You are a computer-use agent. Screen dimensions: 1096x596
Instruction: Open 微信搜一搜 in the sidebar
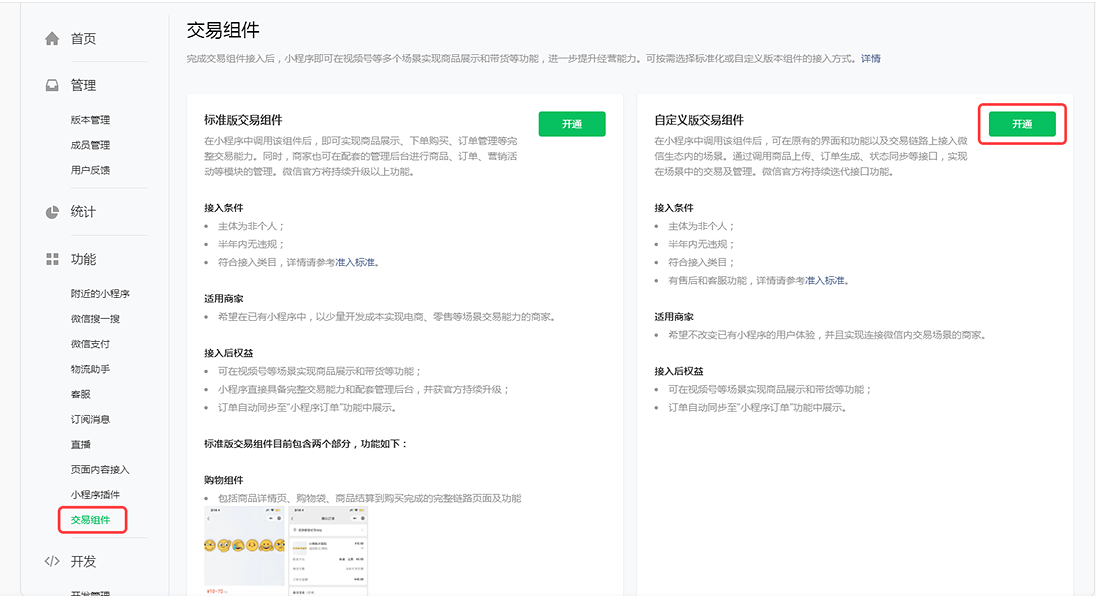[95, 319]
